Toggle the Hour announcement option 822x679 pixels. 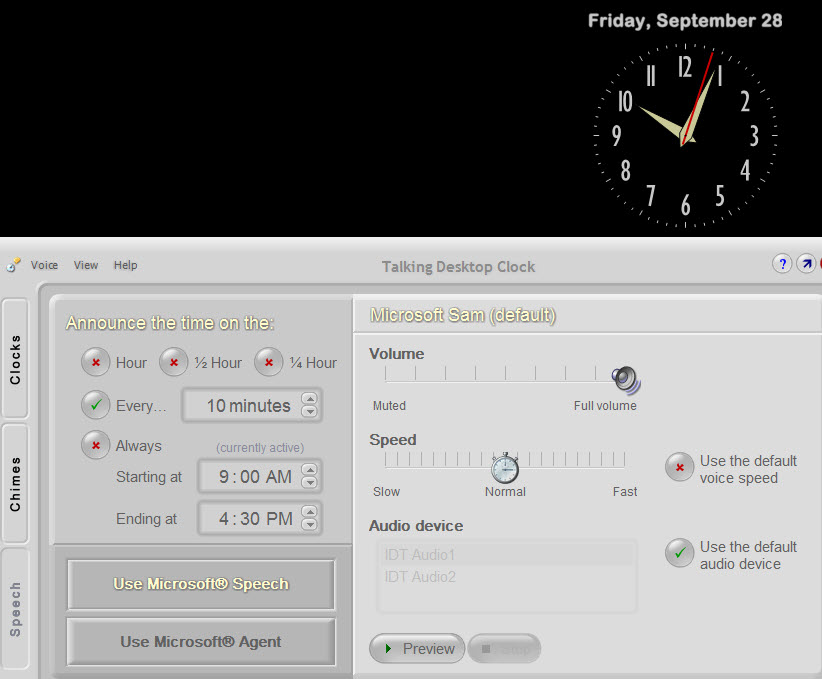point(95,362)
